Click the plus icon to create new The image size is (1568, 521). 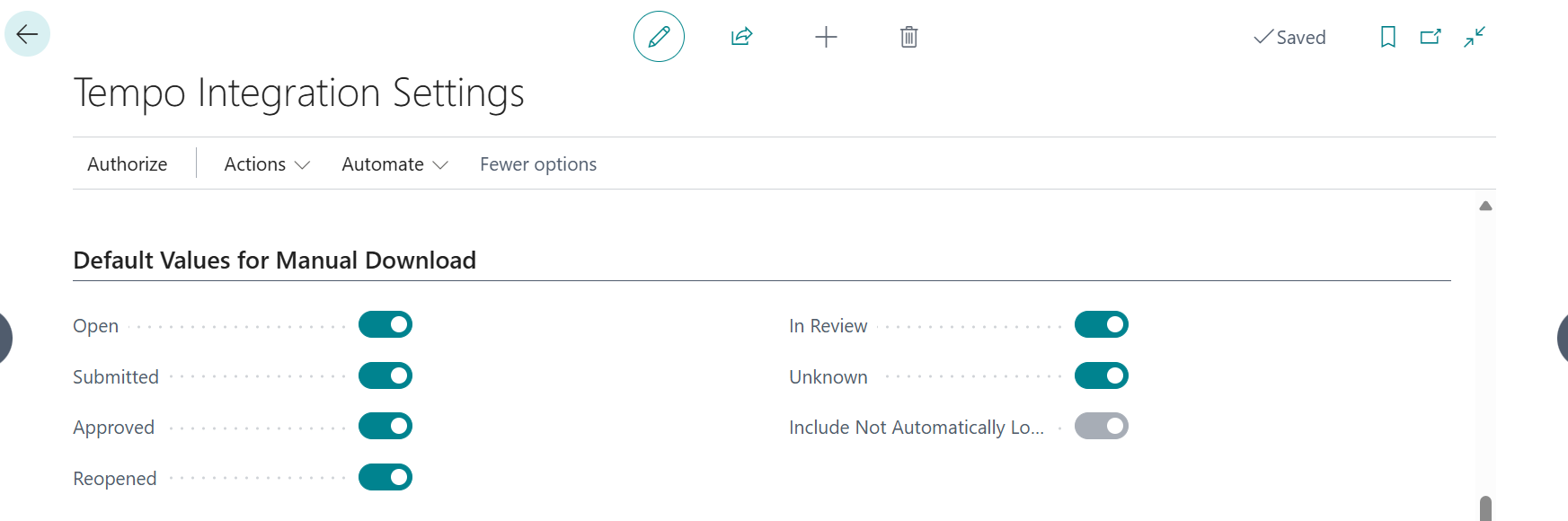(x=826, y=37)
